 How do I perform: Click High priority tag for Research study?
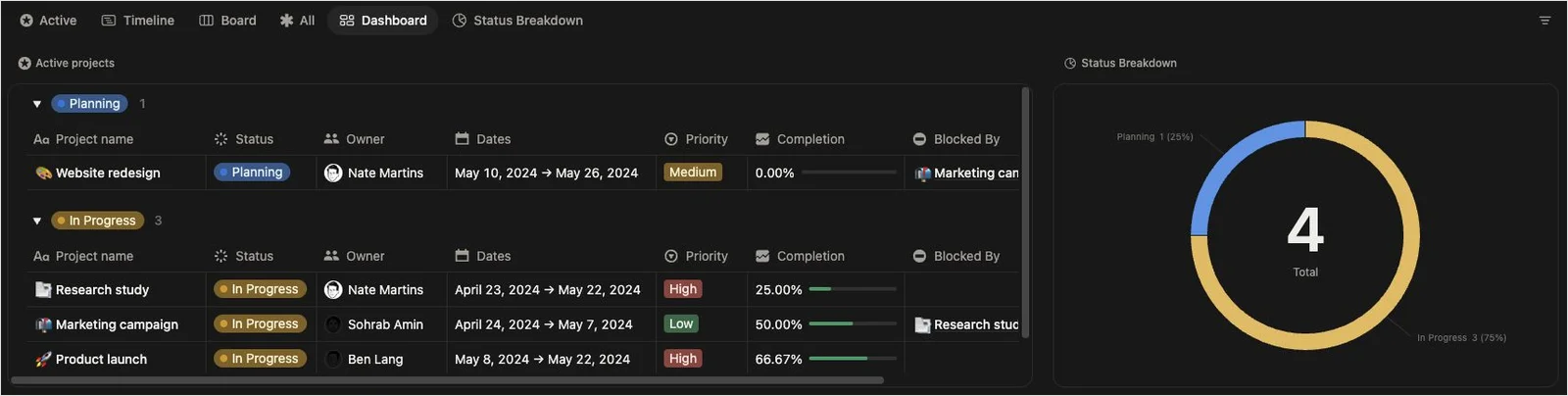(x=683, y=289)
